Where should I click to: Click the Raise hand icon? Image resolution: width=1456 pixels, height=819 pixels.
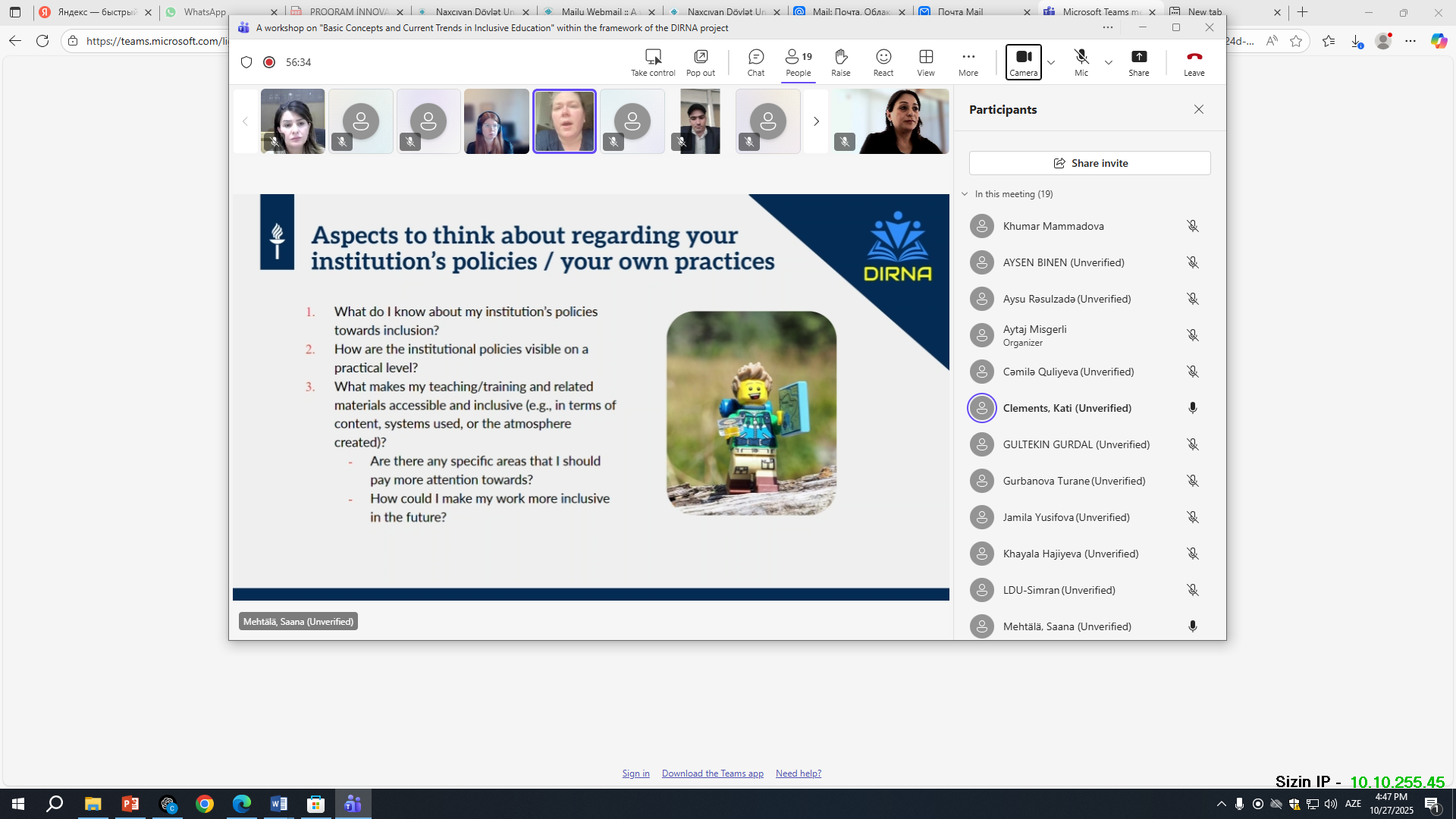(x=840, y=62)
